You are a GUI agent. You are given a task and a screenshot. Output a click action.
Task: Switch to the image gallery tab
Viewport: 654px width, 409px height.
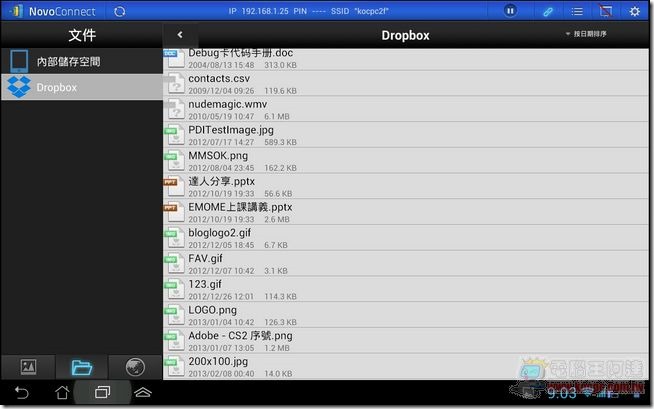28,367
